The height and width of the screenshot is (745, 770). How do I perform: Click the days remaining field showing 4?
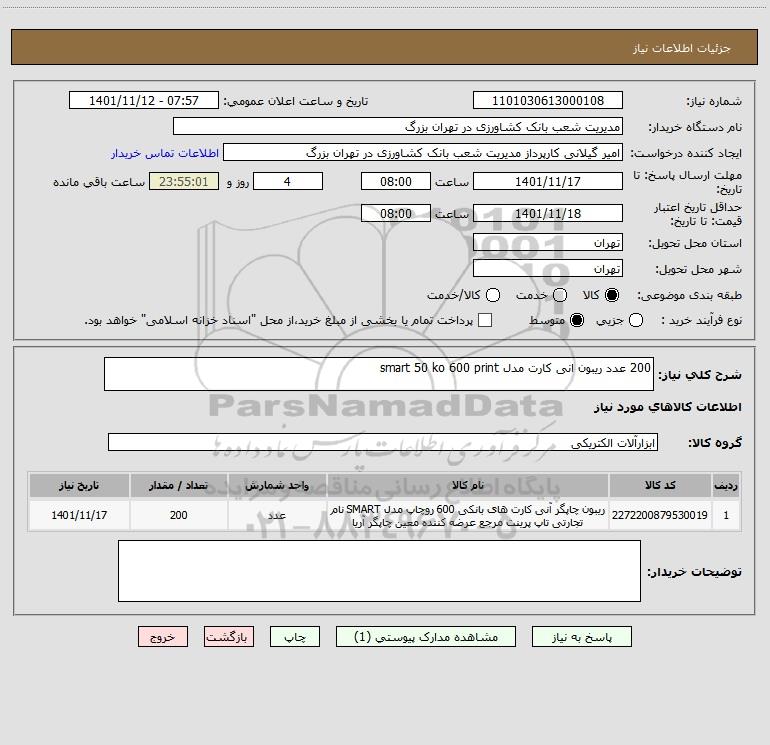(288, 181)
